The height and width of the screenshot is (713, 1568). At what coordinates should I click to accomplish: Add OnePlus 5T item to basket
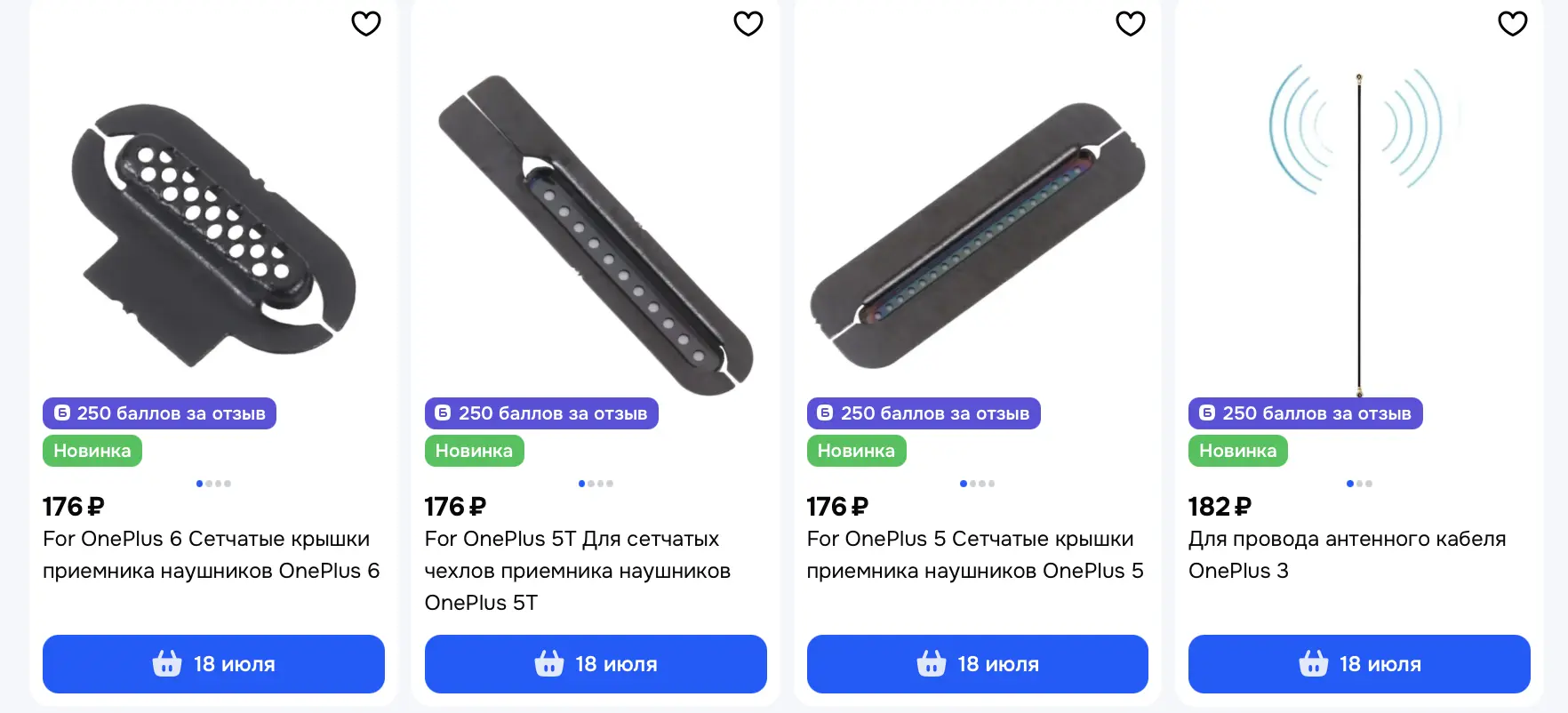point(596,664)
